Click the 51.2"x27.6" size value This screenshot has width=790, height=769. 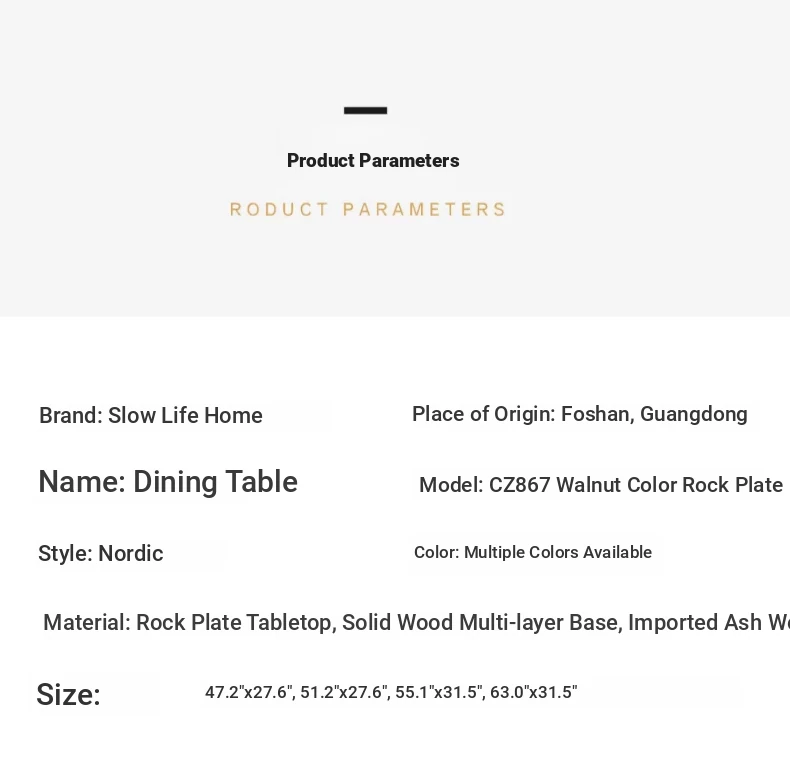[344, 692]
